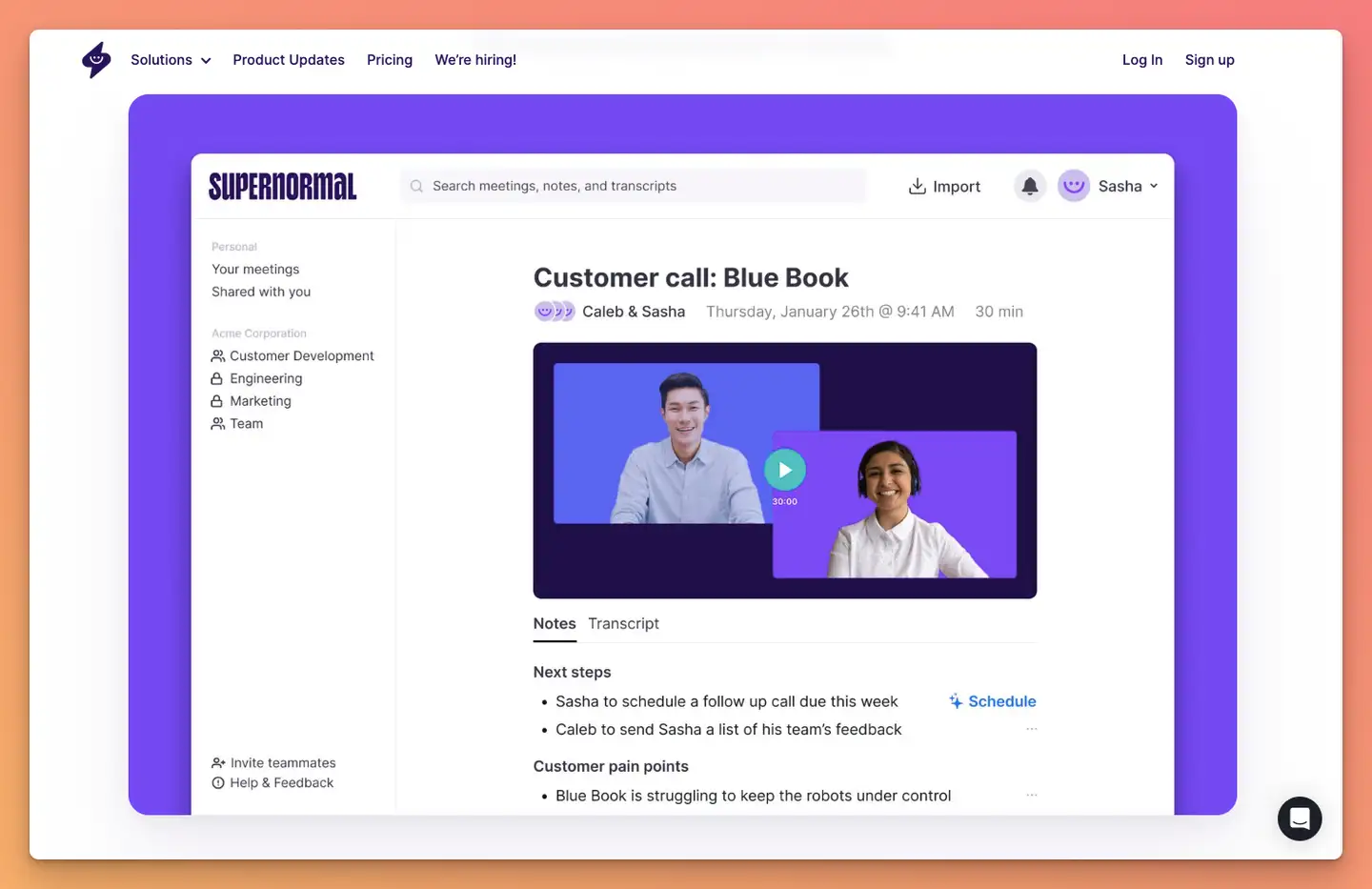Open the Engineering group
Viewport: 1372px width, 889px height.
tap(266, 378)
